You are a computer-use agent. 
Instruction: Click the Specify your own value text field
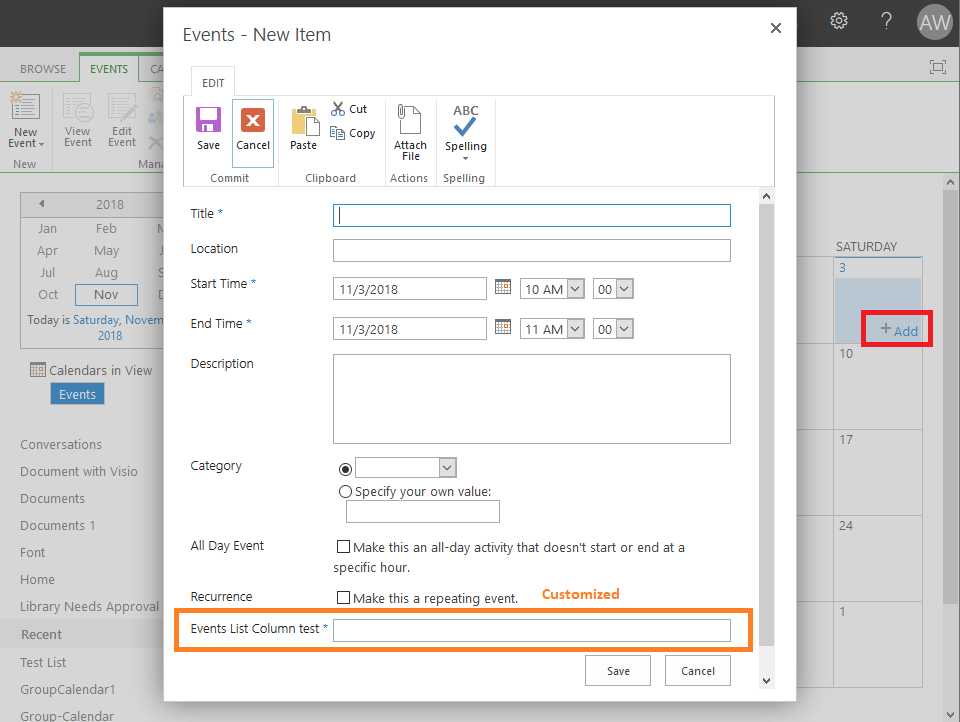(422, 511)
